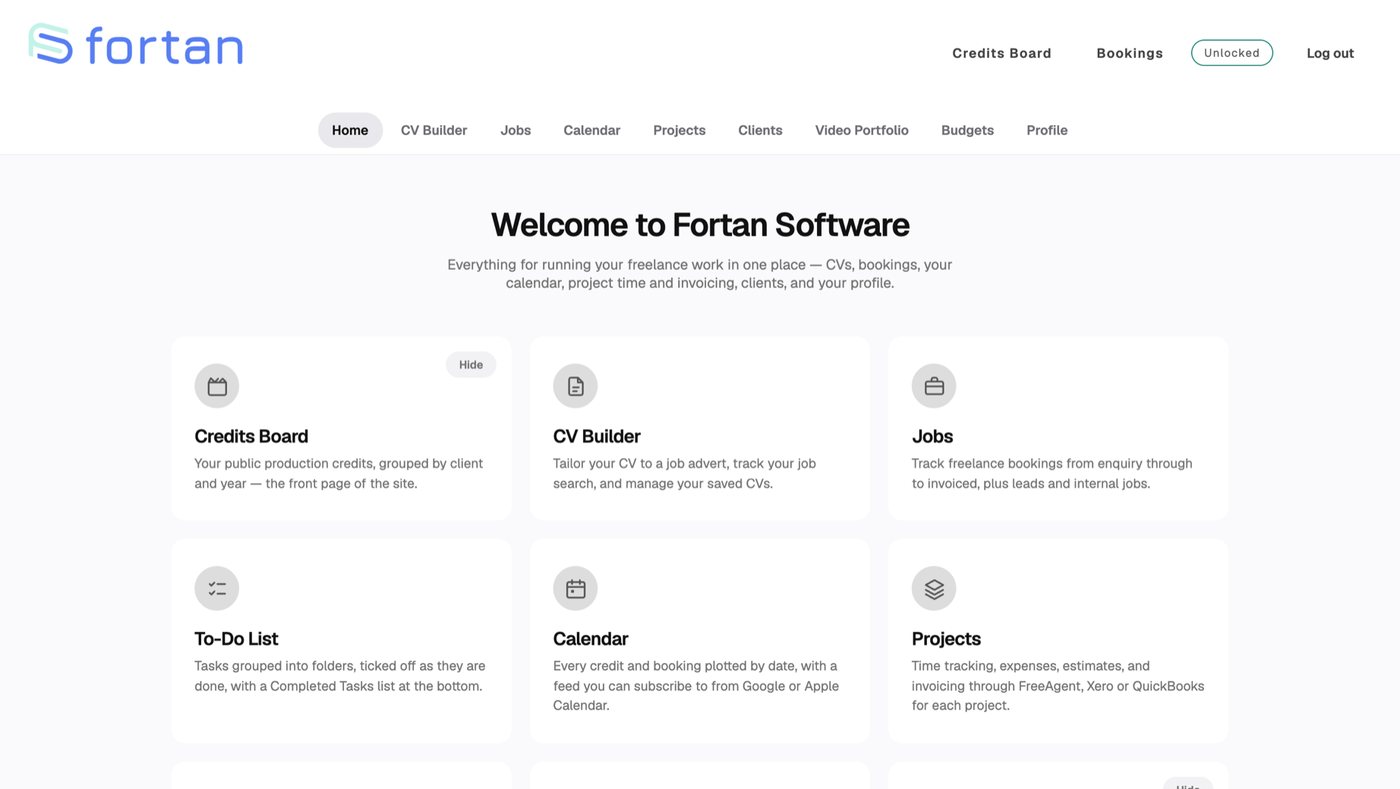1400x789 pixels.
Task: Open the Projects tab
Action: tap(680, 130)
